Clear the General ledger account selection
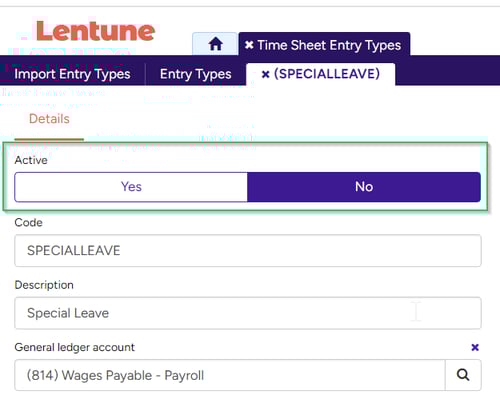This screenshot has width=500, height=399. coord(475,347)
